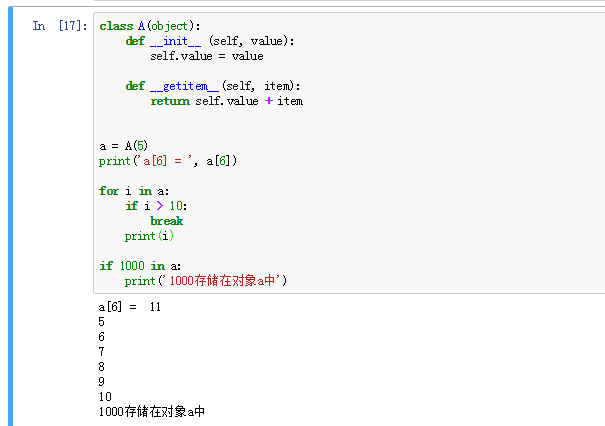Click the output value 5

(x=101, y=322)
